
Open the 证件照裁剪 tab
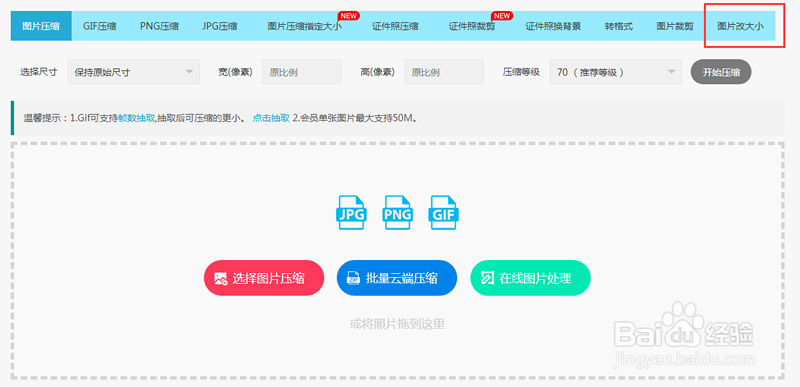472,26
